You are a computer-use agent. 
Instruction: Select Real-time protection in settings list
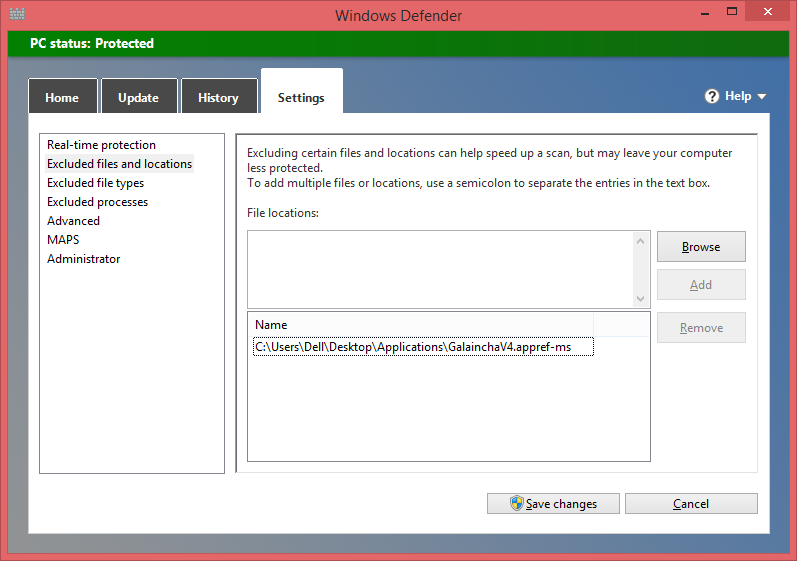point(101,145)
